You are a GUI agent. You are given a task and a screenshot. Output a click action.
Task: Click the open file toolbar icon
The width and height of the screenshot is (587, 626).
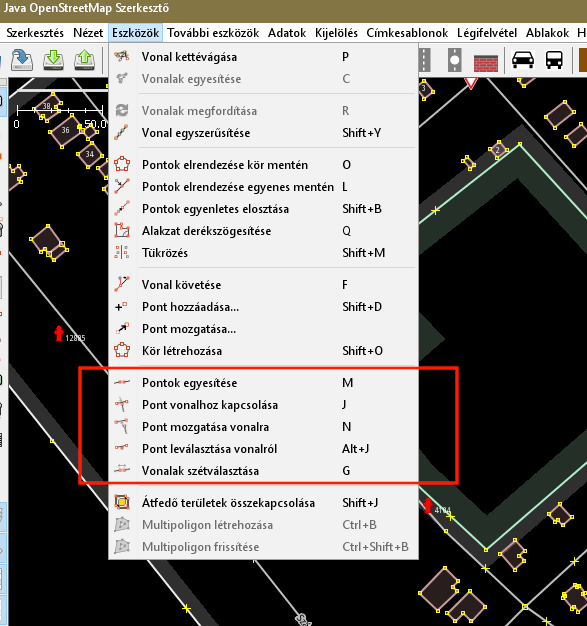[x=22, y=60]
